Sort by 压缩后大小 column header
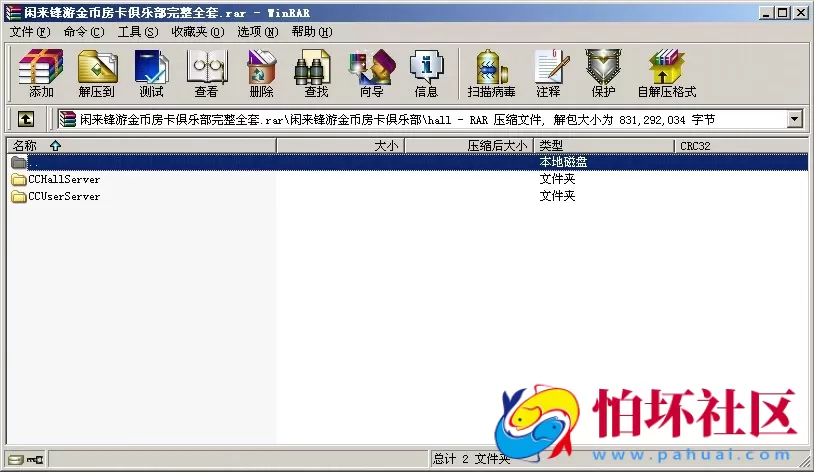The image size is (814, 472). [469, 146]
